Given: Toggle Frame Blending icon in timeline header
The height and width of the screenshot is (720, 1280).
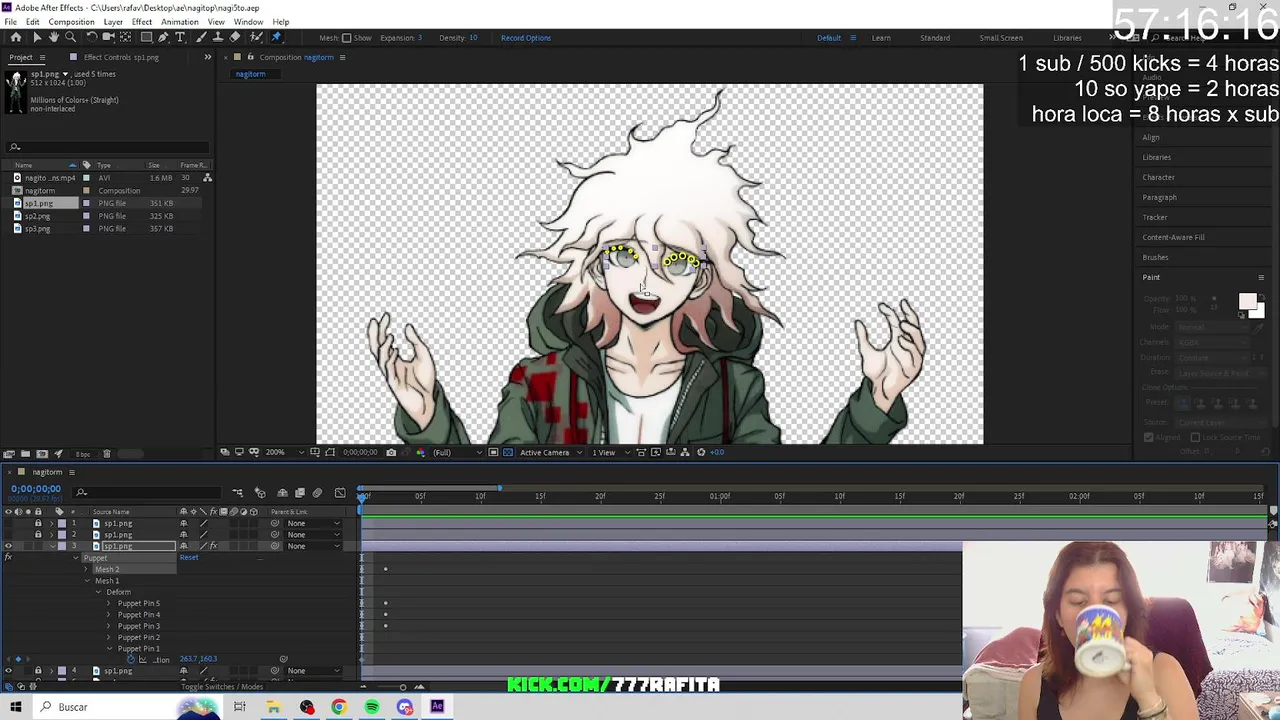Looking at the screenshot, I should pyautogui.click(x=299, y=493).
